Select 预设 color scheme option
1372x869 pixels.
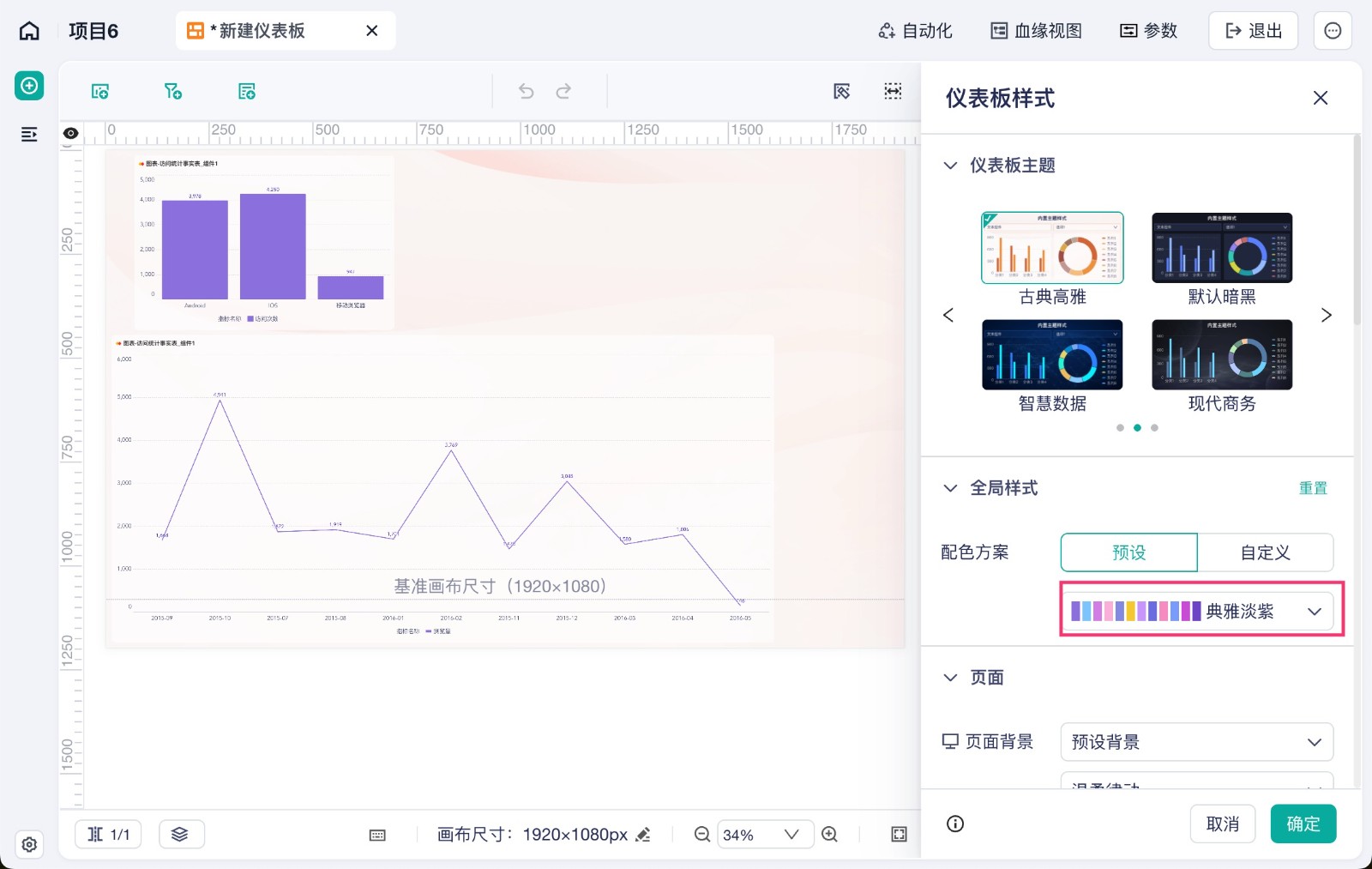[1129, 552]
